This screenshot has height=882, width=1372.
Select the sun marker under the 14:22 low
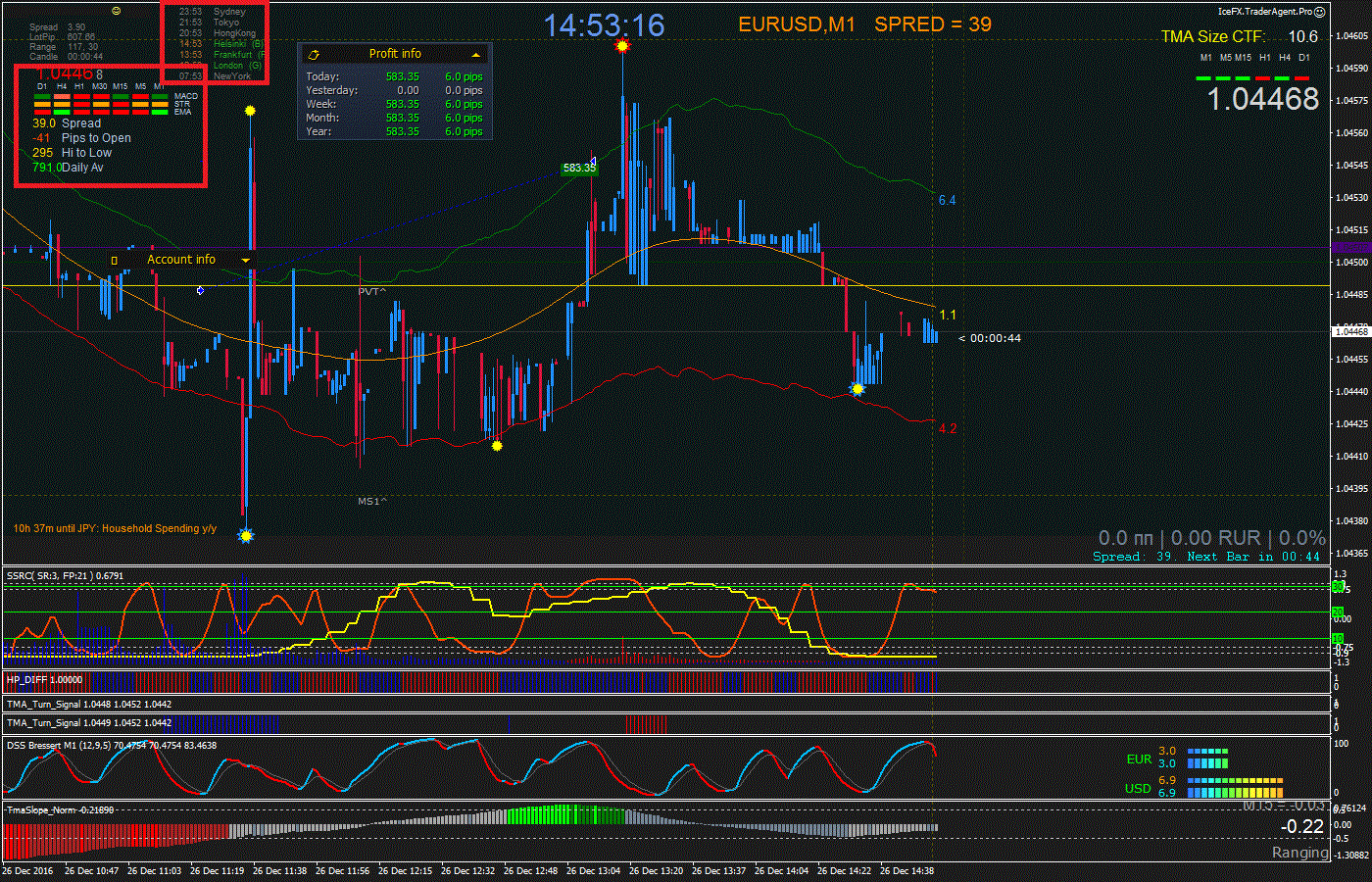857,389
